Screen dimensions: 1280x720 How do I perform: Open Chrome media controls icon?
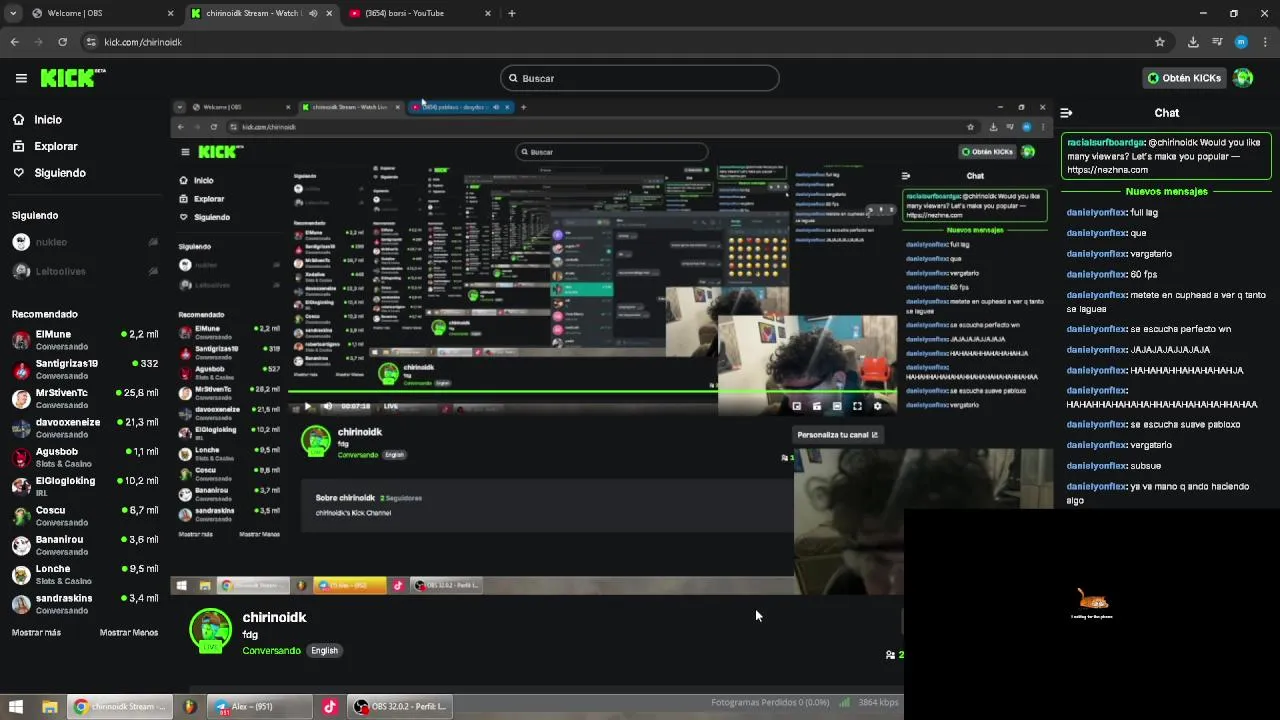point(1217,42)
